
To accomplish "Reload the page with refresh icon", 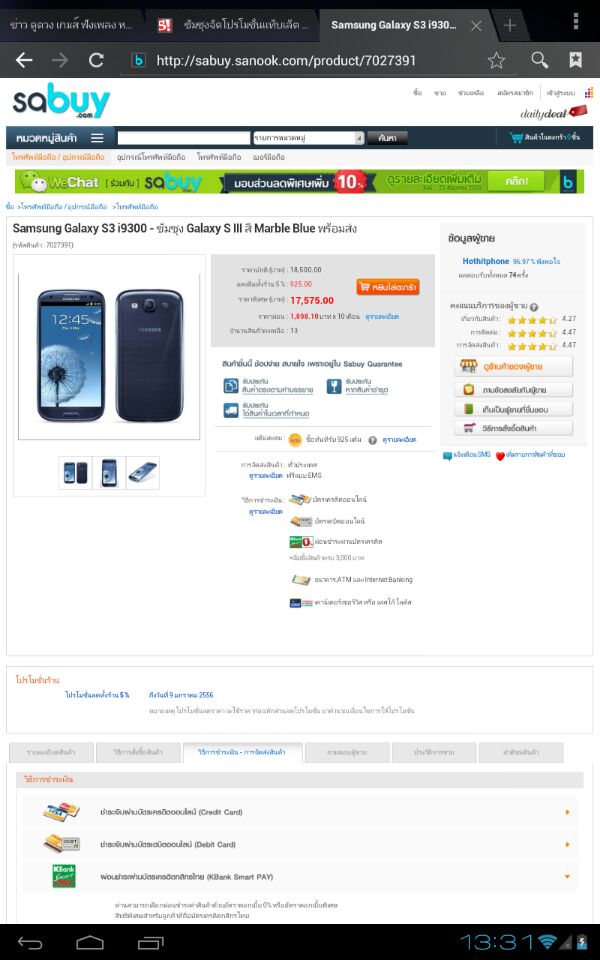I will (96, 60).
